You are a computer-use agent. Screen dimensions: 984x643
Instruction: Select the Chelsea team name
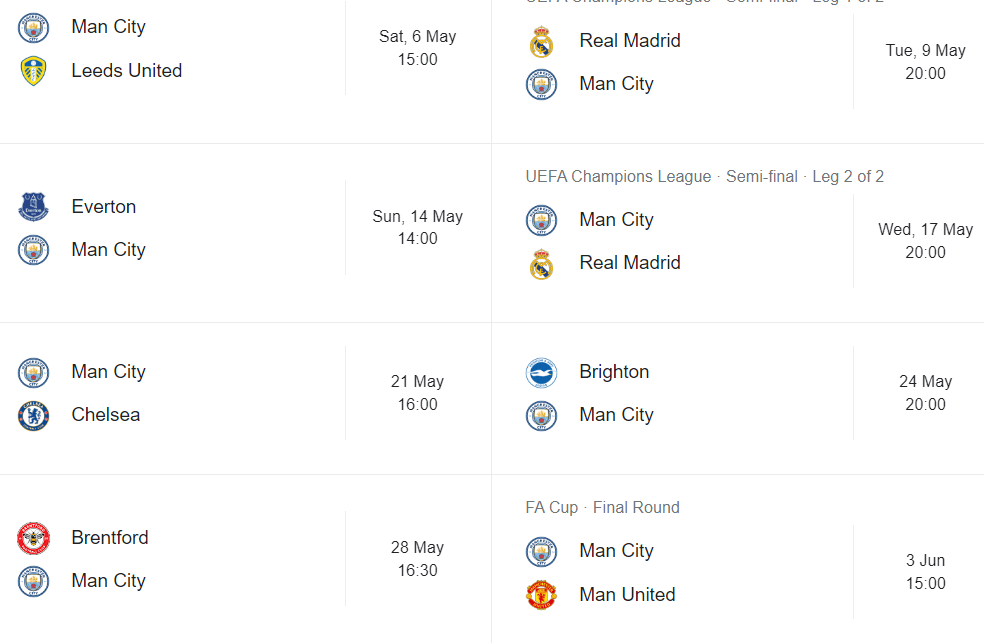click(105, 415)
